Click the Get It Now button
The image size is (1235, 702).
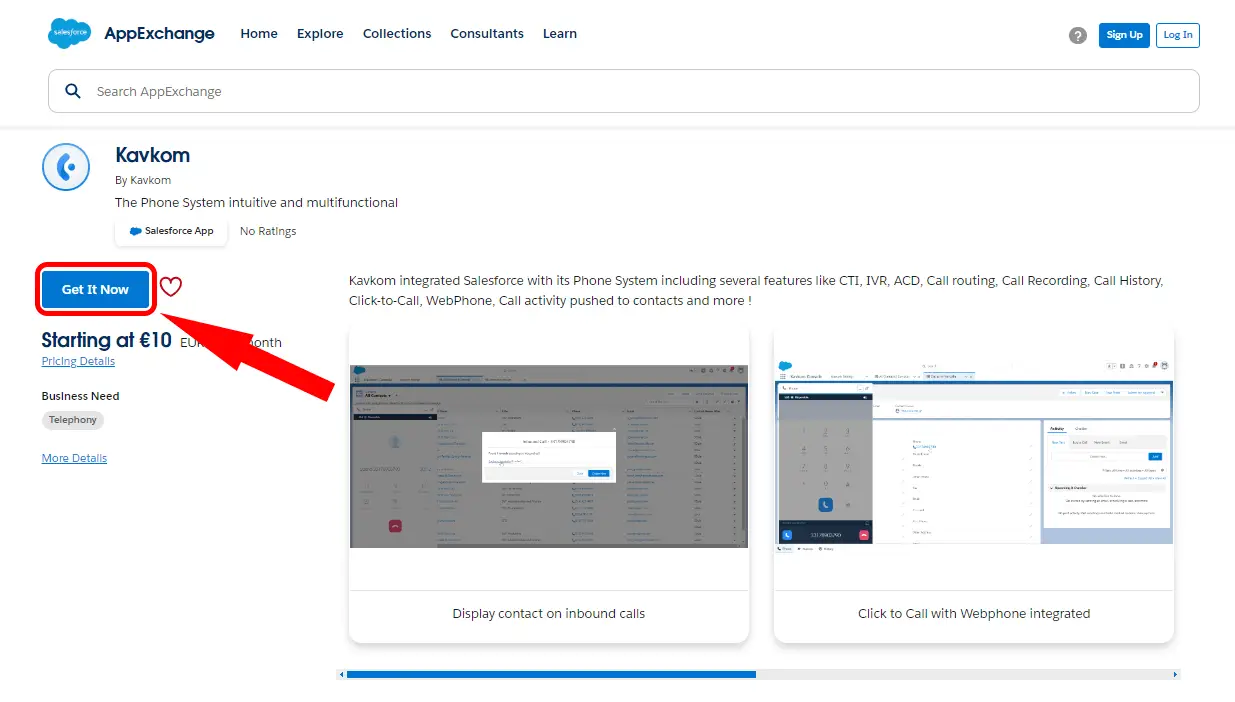tap(95, 290)
